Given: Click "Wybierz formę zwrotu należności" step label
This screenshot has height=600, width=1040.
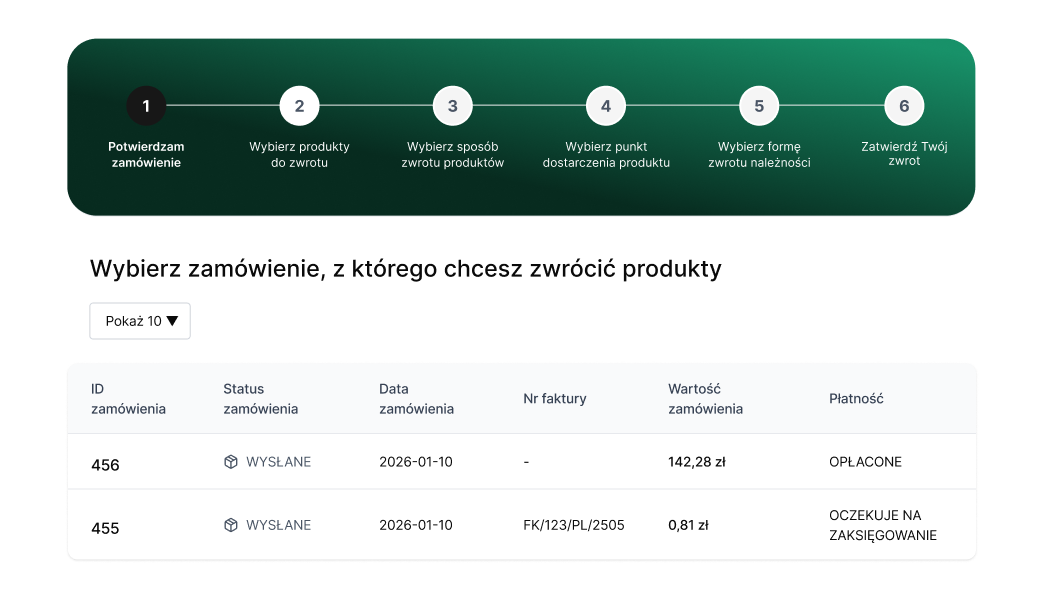Looking at the screenshot, I should tap(759, 154).
